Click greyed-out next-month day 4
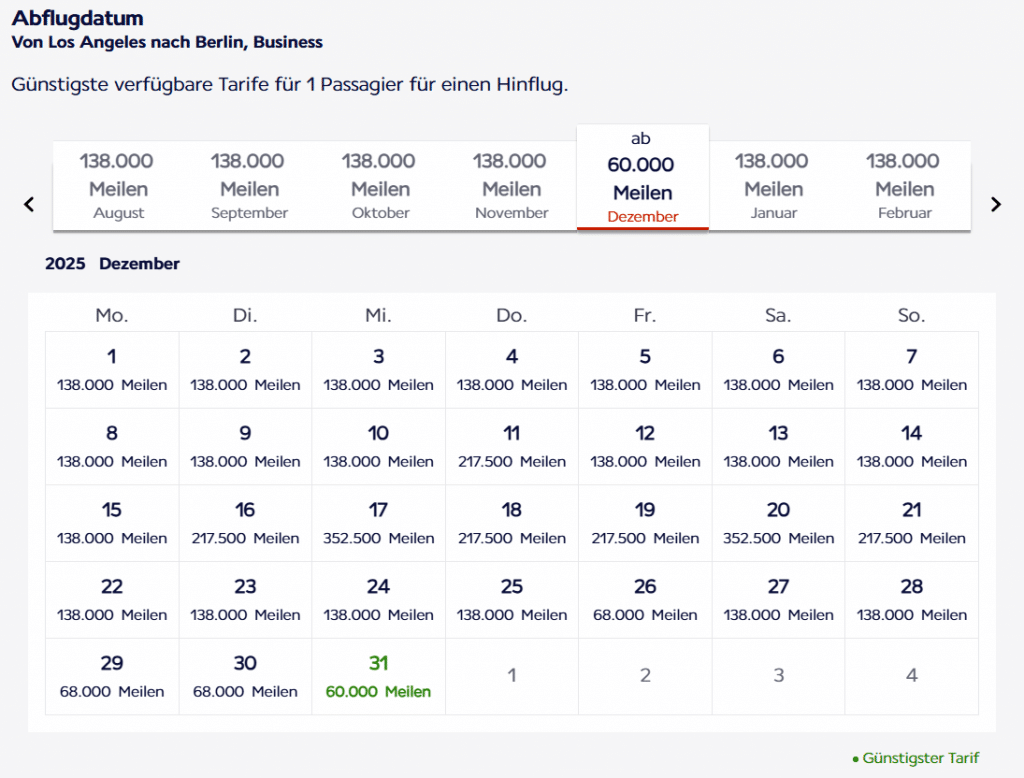This screenshot has height=778, width=1024. point(911,676)
